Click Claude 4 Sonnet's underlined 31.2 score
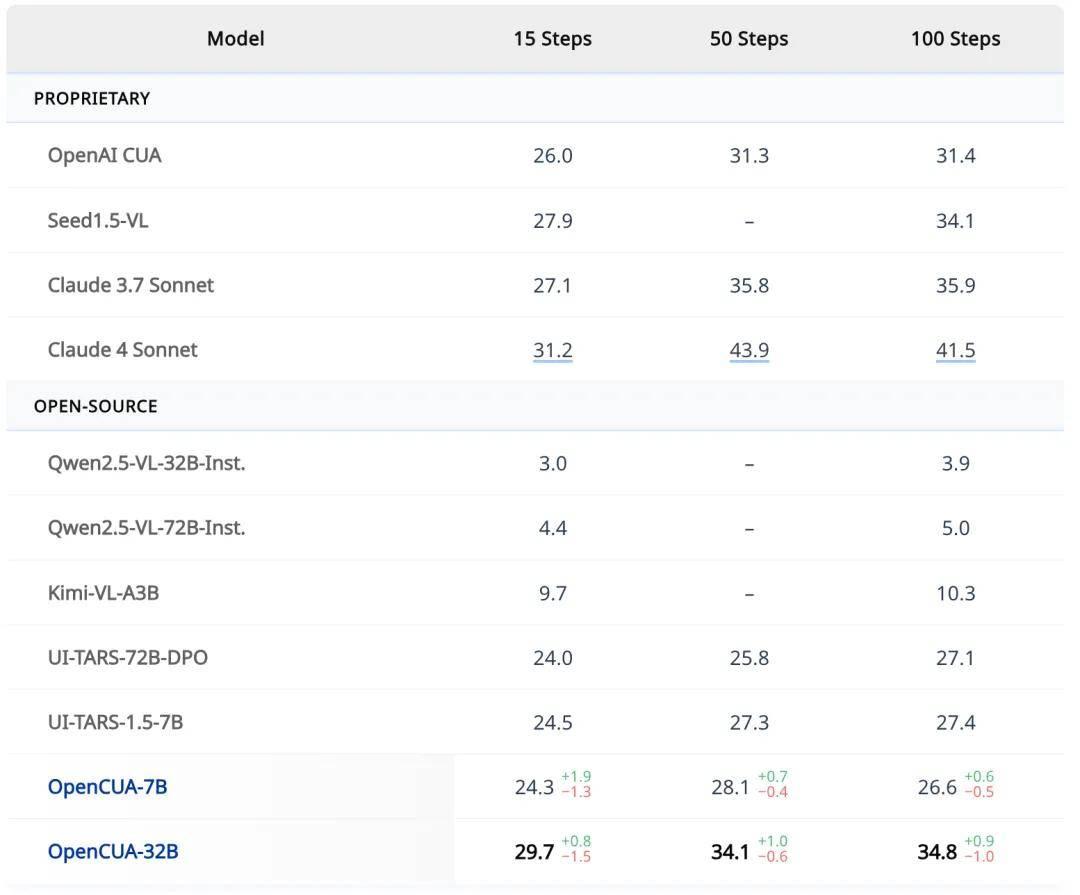The image size is (1080, 895). 552,351
